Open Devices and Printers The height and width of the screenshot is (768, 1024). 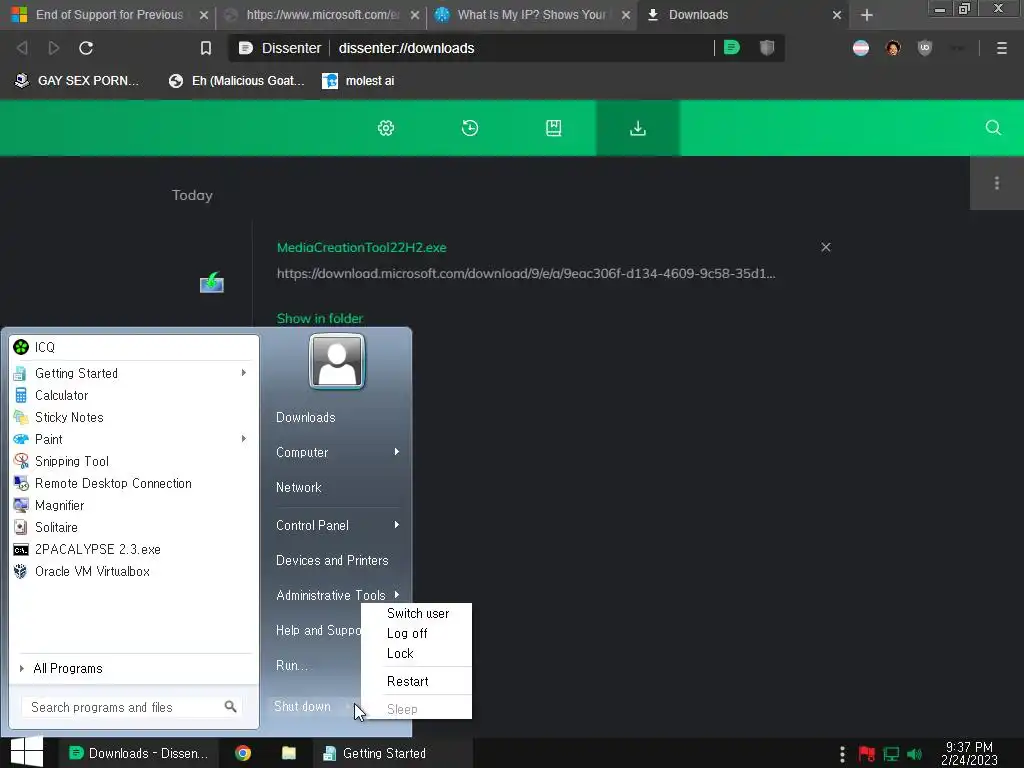click(332, 560)
